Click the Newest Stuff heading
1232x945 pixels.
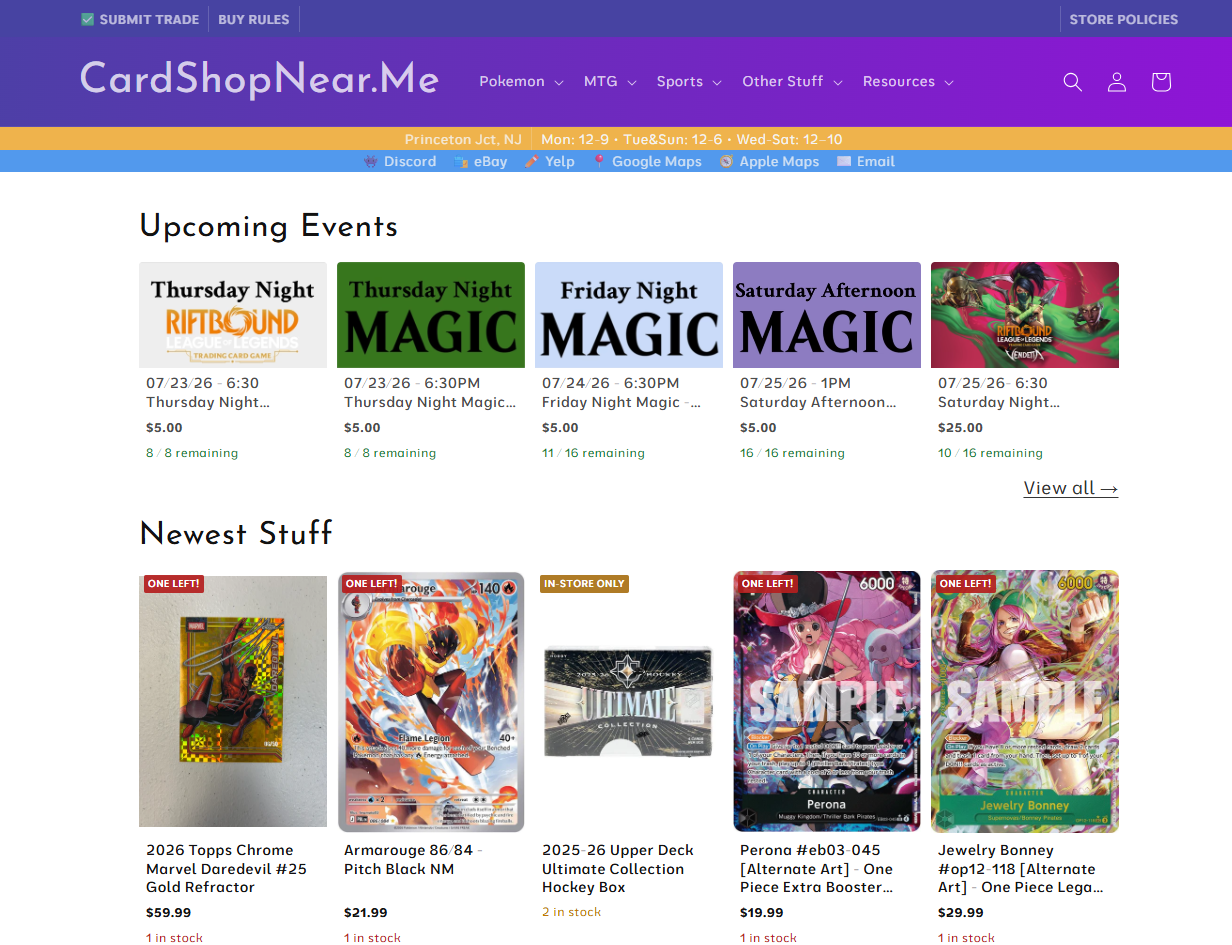[x=236, y=533]
